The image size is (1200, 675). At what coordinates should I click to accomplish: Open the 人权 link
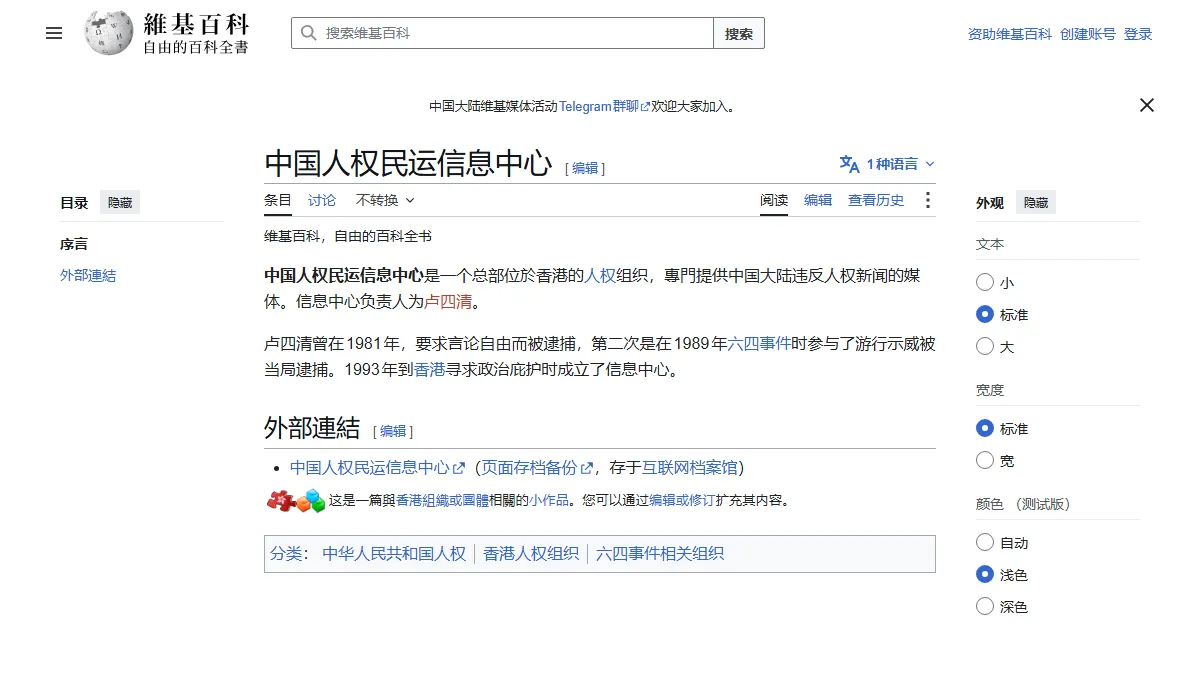coord(600,275)
